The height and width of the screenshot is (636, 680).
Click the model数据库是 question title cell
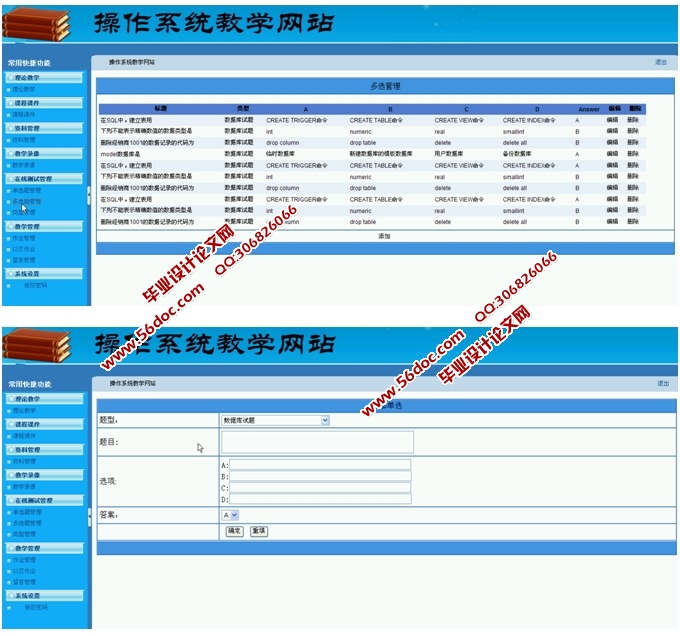120,154
